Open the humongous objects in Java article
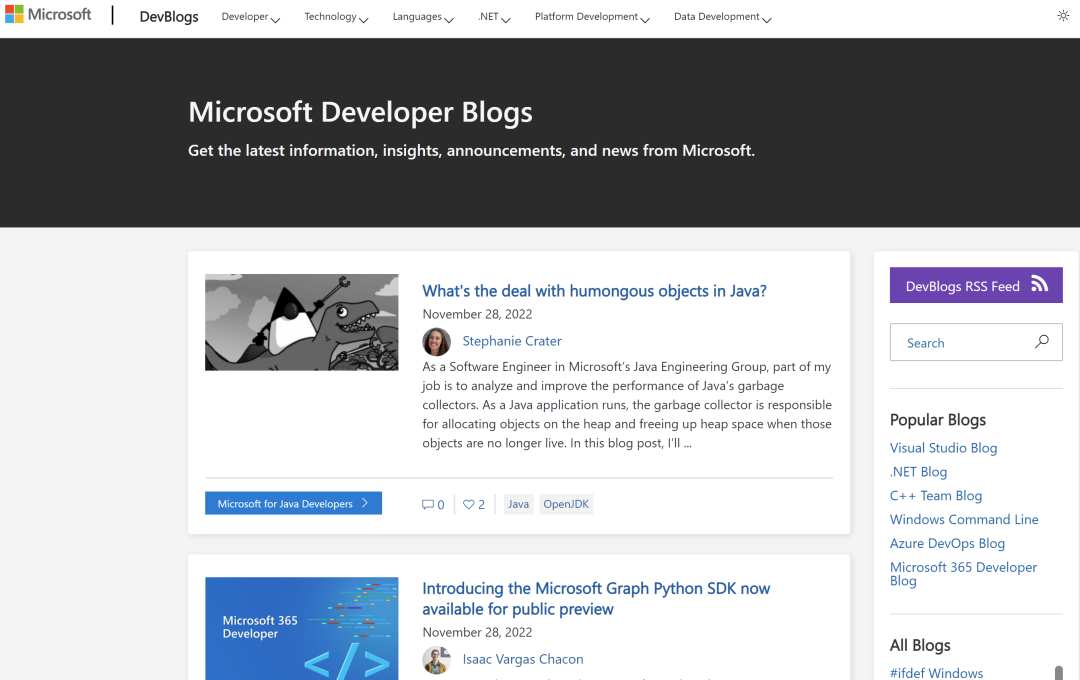 tap(594, 291)
